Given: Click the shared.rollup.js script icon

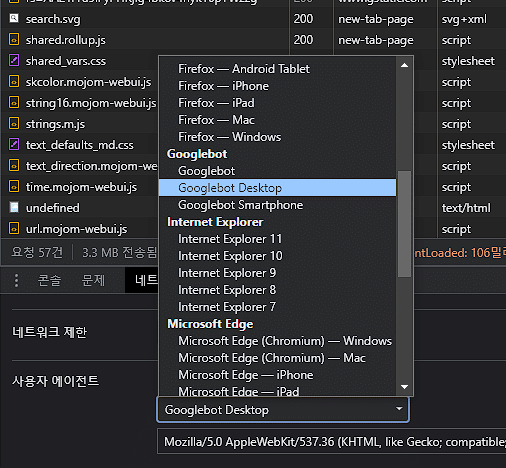Looking at the screenshot, I should point(14,39).
